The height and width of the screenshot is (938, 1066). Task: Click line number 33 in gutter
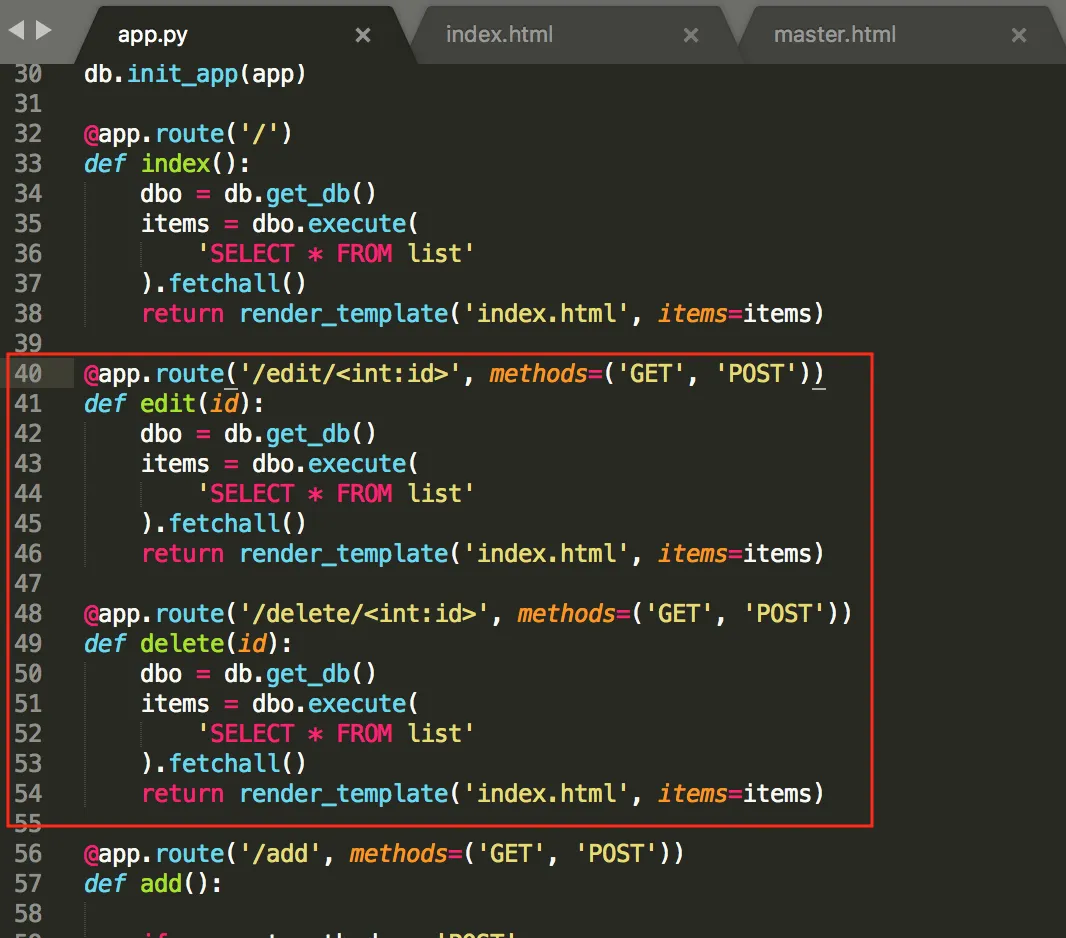pos(28,164)
